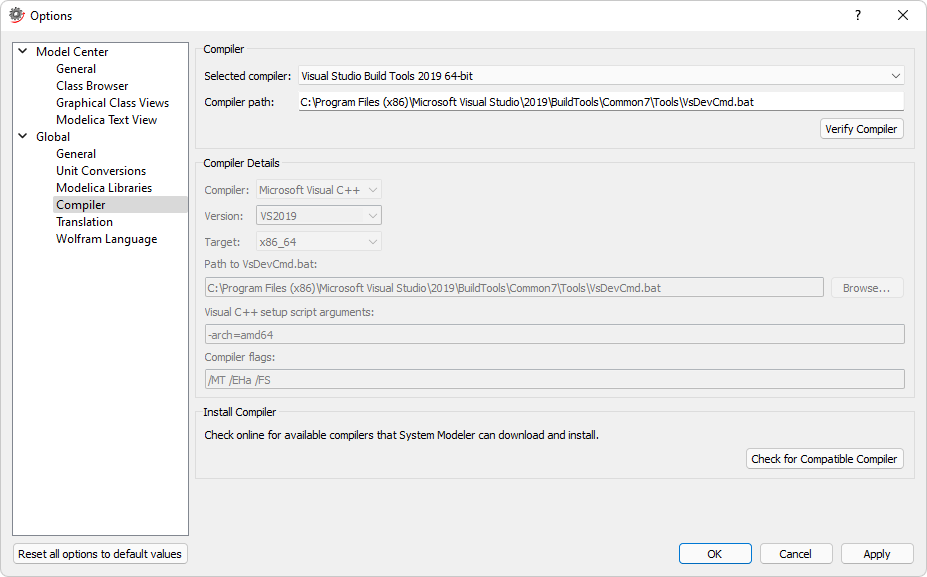Screen dimensions: 927x577
Task: Select the Translation options page
Action: 84,222
